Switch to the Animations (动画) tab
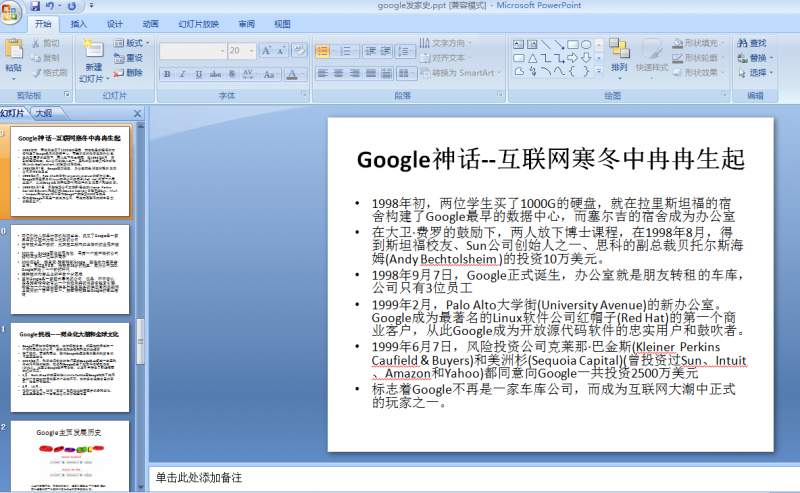Image resolution: width=800 pixels, height=493 pixels. [x=150, y=24]
